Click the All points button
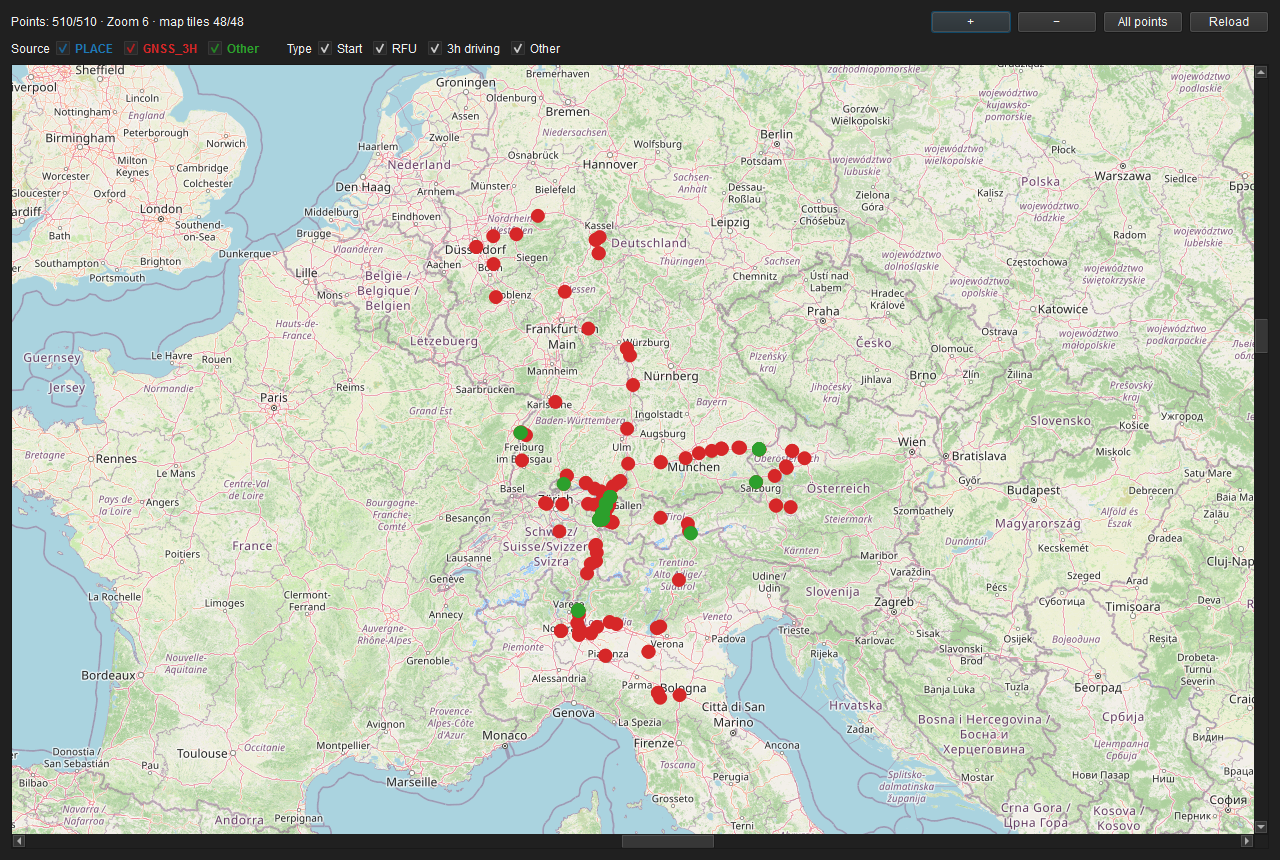This screenshot has height=860, width=1280. (x=1143, y=22)
